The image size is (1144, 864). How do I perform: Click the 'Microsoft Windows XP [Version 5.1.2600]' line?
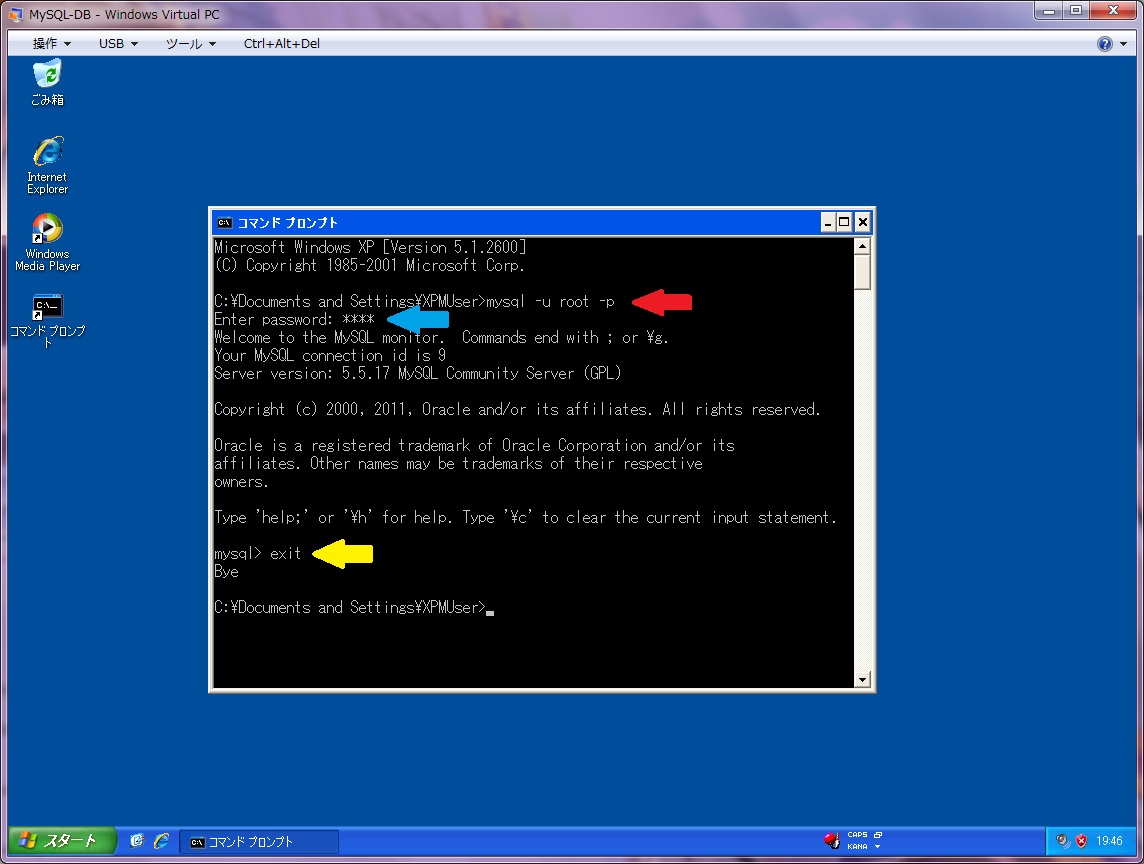point(370,247)
